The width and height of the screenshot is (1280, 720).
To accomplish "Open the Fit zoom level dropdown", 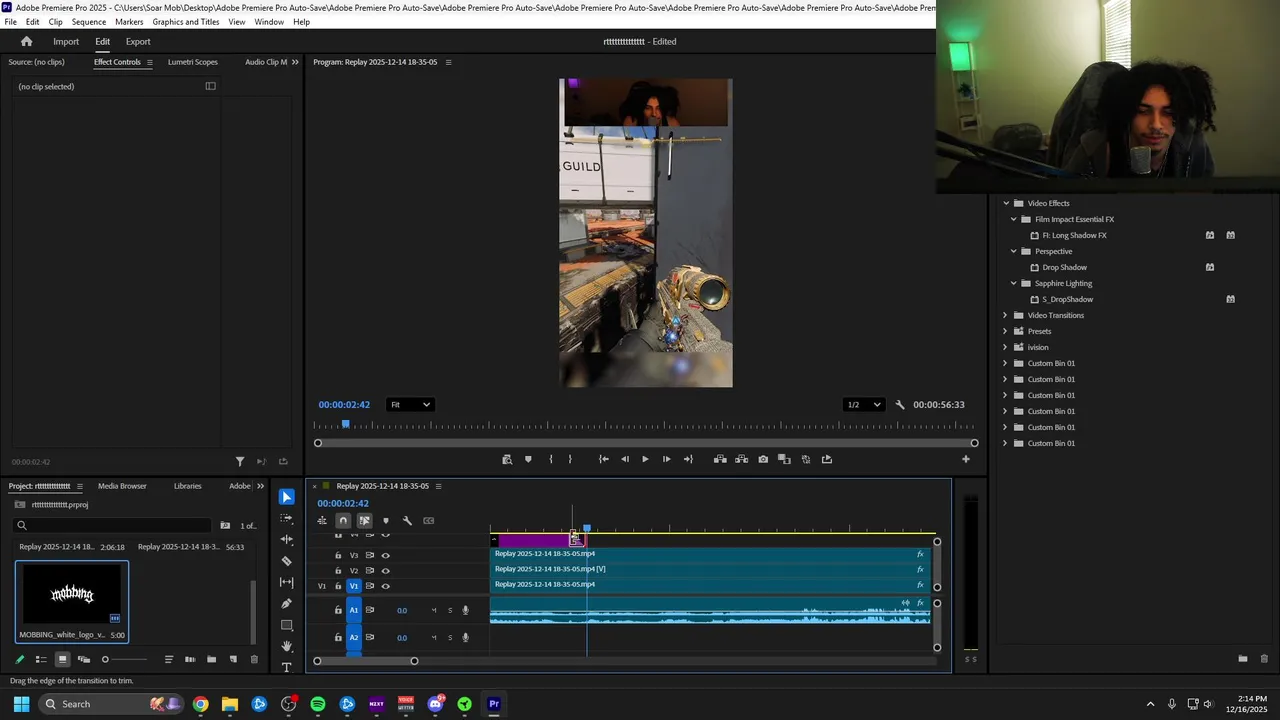I will point(410,405).
